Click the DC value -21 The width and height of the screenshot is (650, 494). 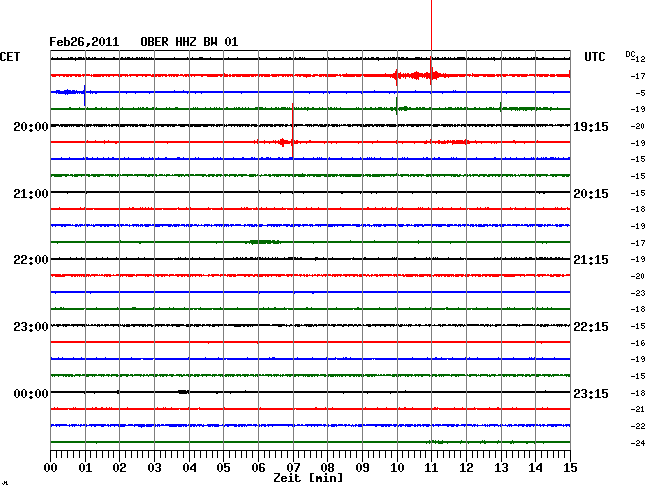pos(638,409)
